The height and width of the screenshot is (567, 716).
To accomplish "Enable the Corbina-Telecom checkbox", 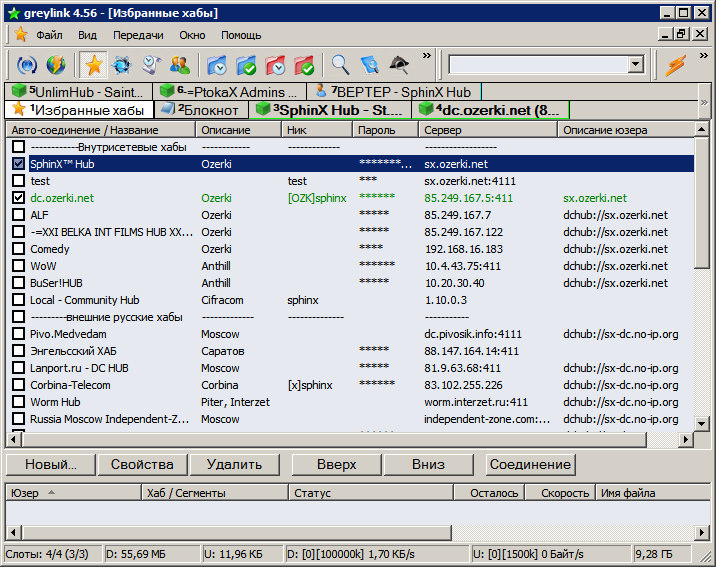I will point(18,384).
